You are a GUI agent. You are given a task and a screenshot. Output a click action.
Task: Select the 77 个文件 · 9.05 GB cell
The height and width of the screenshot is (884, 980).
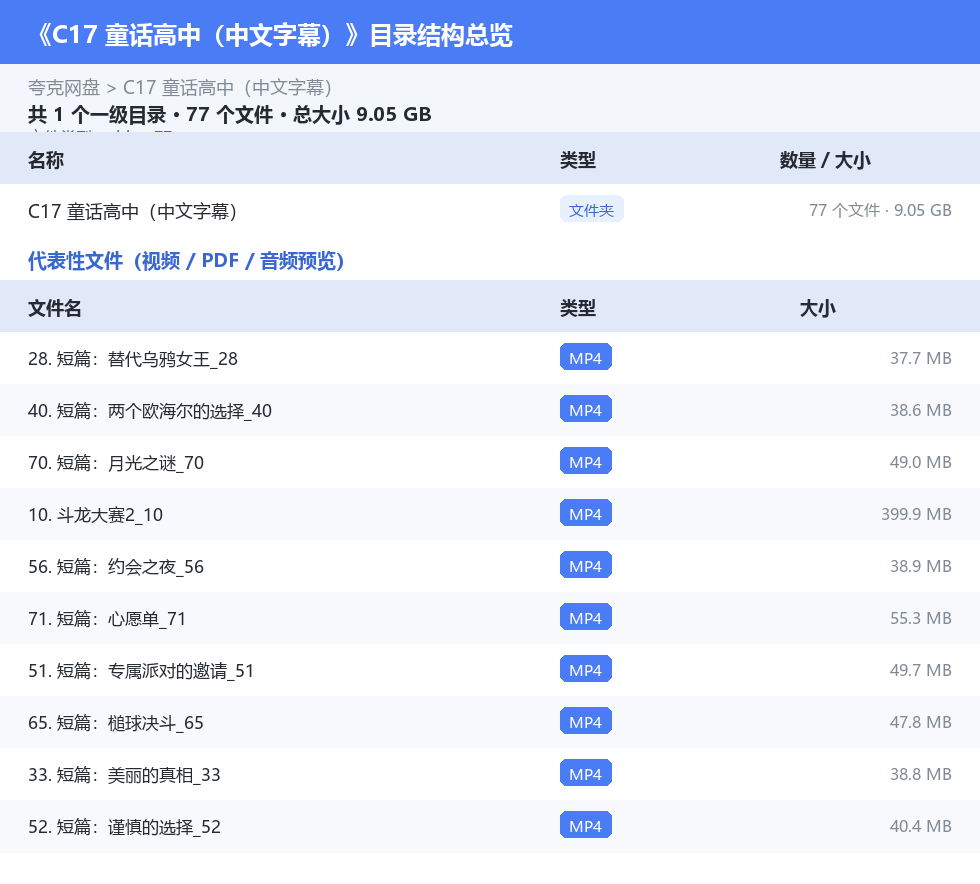[880, 210]
